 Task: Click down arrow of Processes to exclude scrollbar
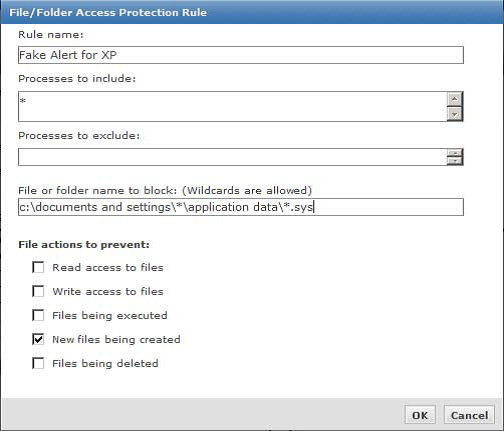coord(455,161)
